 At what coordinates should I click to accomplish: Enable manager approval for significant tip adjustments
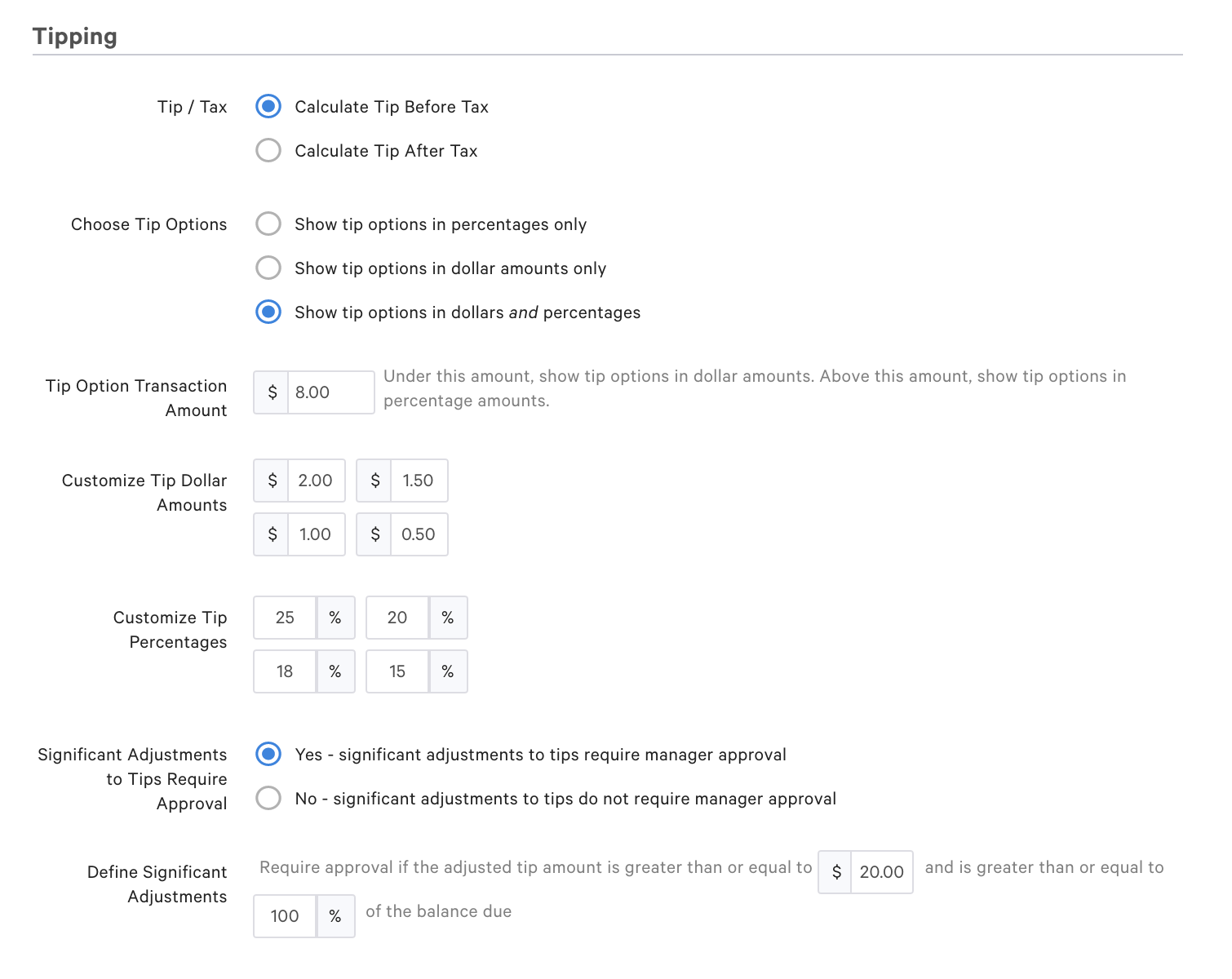click(268, 754)
